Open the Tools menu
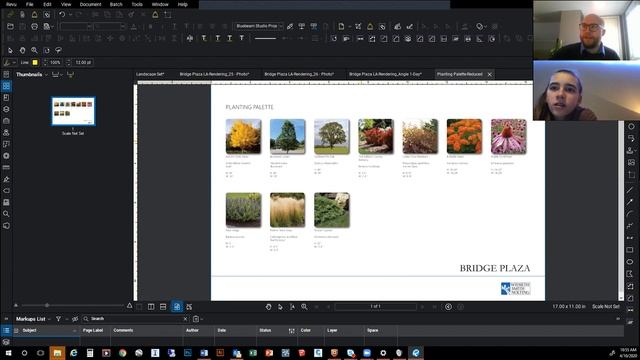Viewport: 640px width, 360px height. pyautogui.click(x=137, y=4)
